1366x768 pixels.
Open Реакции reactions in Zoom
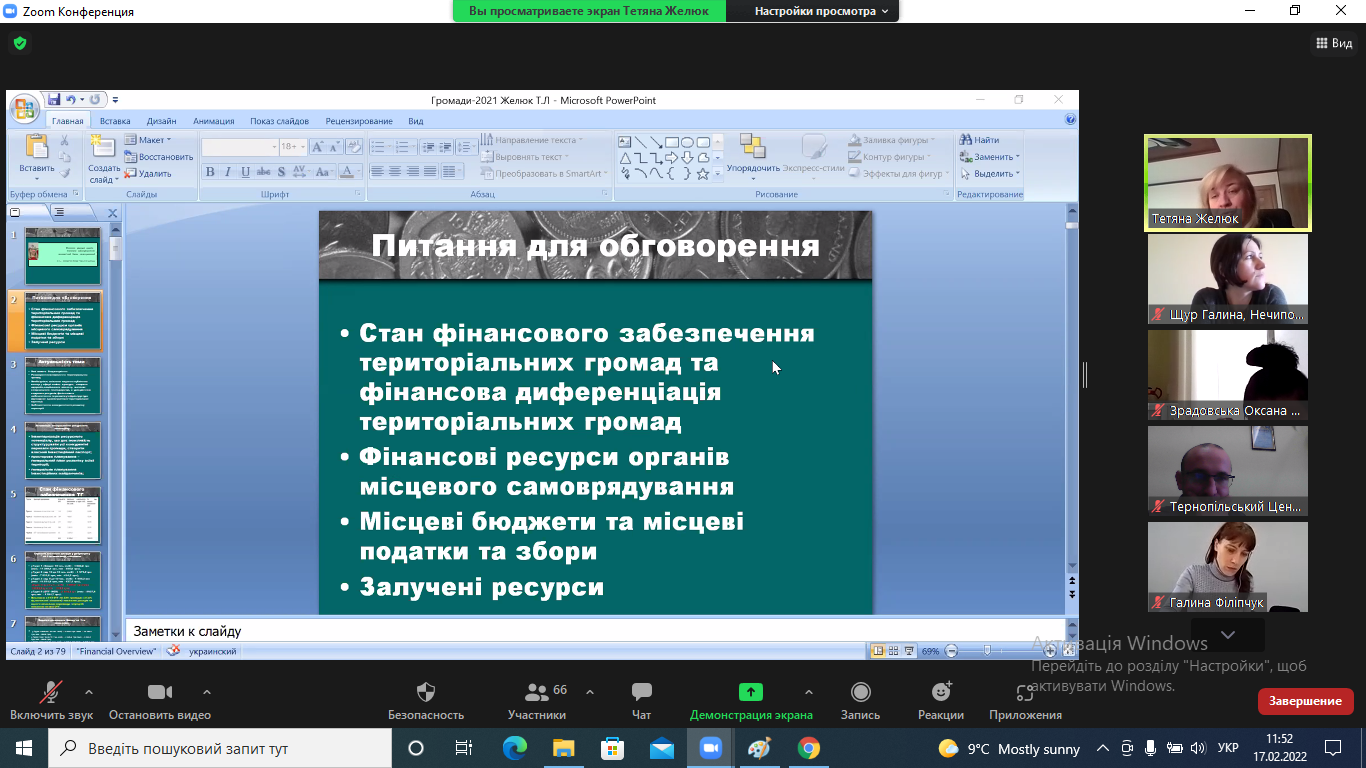[941, 701]
